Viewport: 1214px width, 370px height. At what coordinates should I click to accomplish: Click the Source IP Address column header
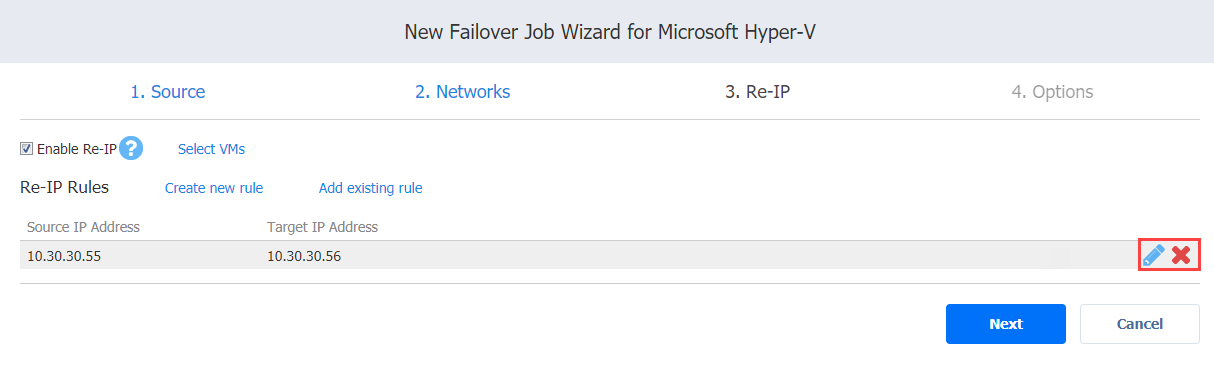(x=83, y=227)
